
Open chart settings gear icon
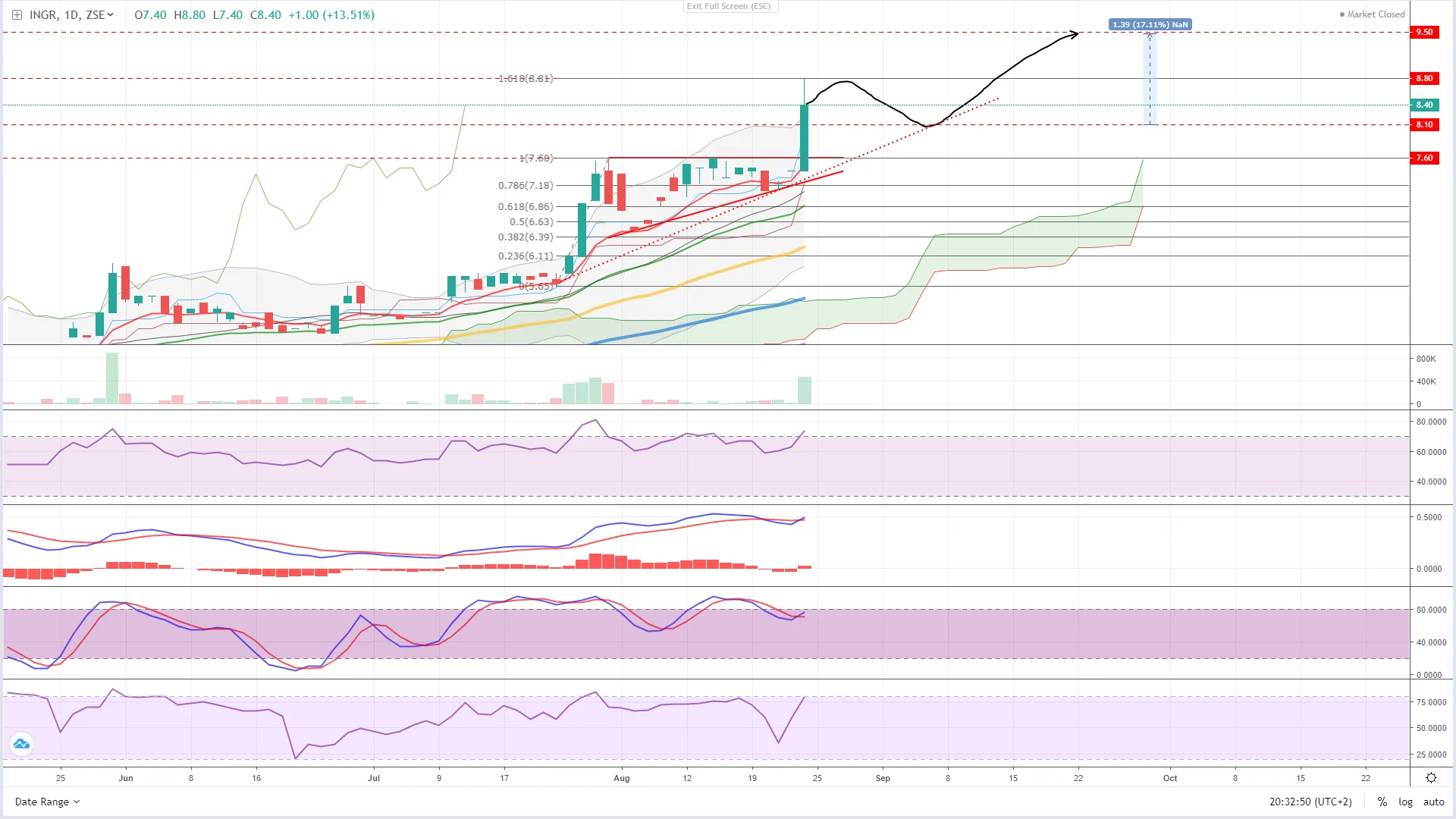(x=1431, y=778)
